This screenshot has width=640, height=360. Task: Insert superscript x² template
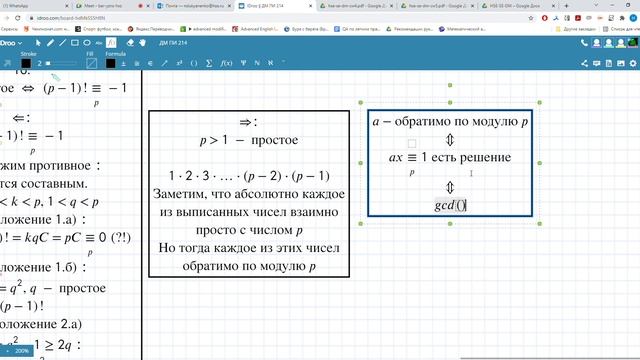pyautogui.click(x=179, y=63)
